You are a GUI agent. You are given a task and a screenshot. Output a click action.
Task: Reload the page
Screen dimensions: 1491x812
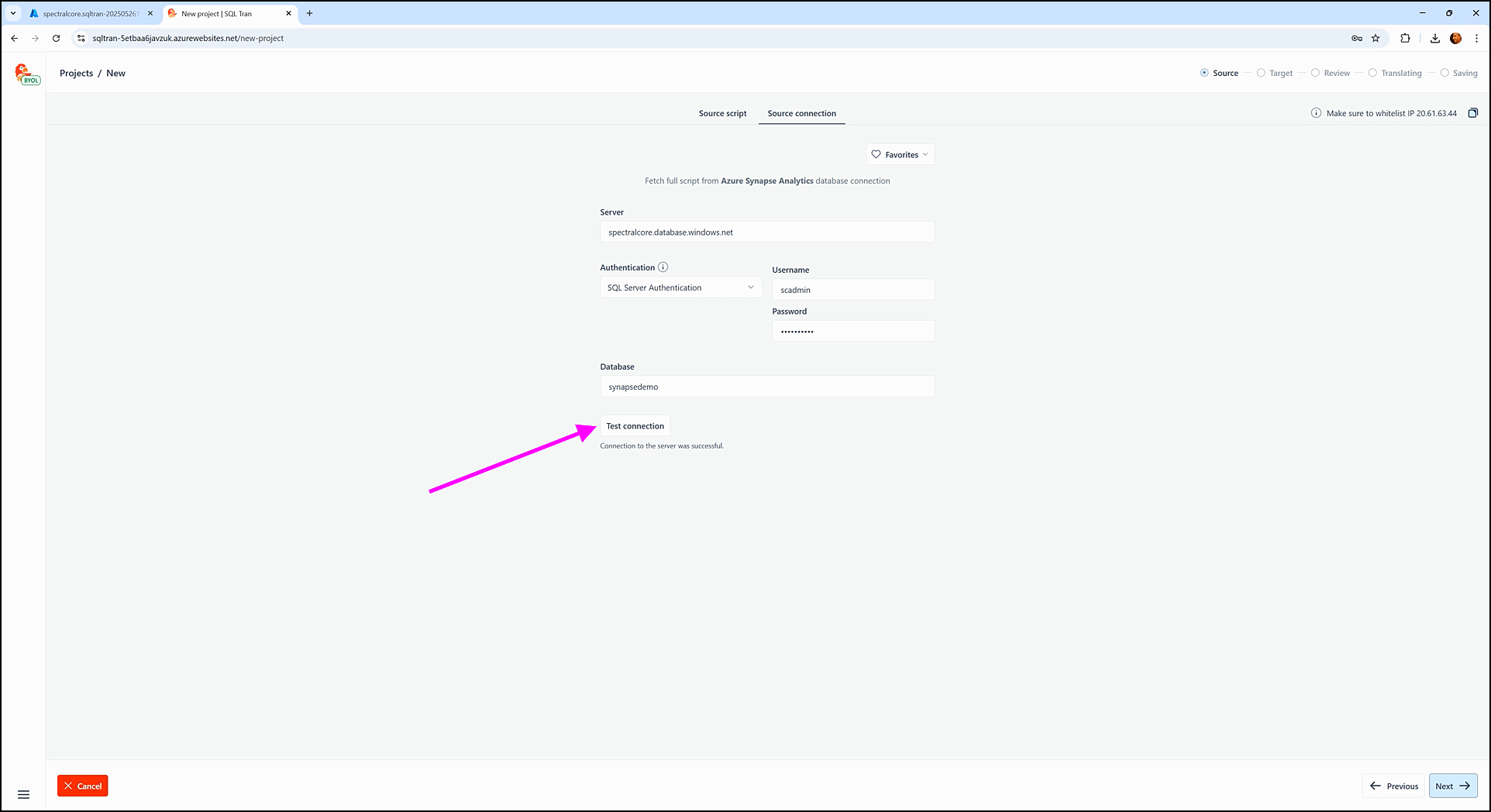click(x=56, y=38)
